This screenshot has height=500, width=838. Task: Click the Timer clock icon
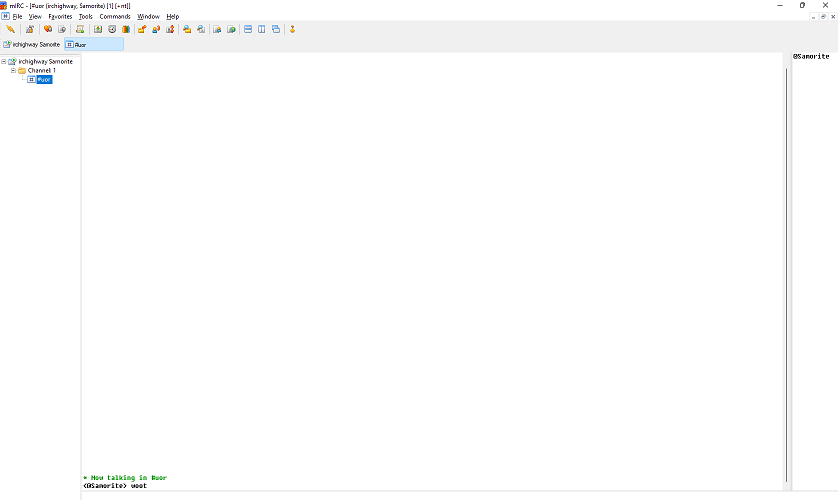(x=112, y=29)
